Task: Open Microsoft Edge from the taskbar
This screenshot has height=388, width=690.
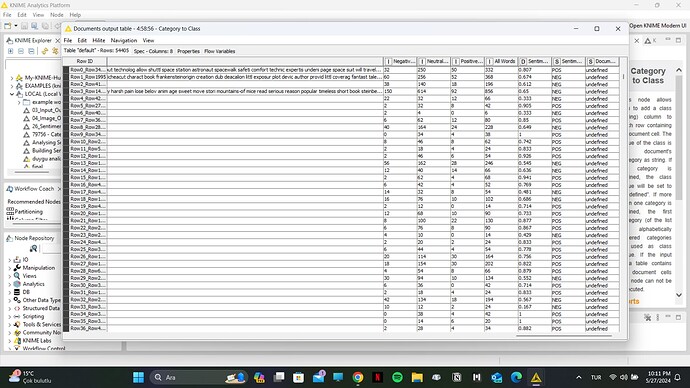Action: pos(516,377)
